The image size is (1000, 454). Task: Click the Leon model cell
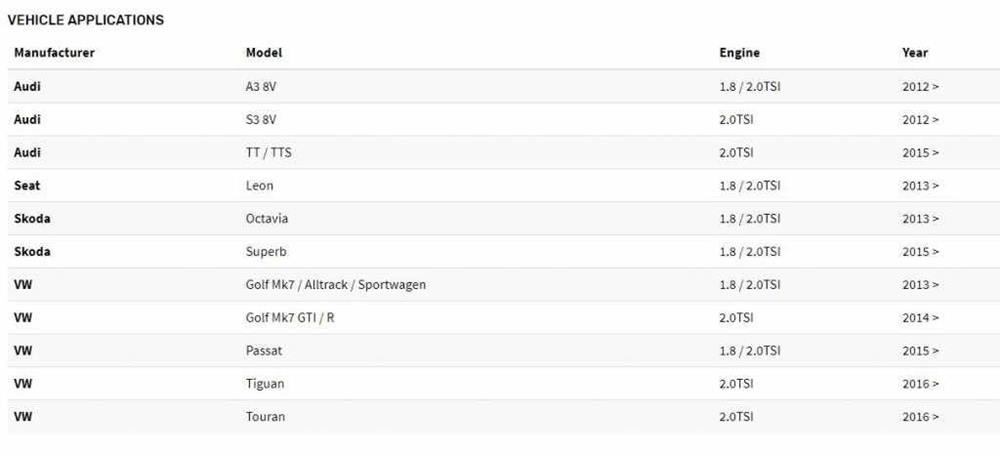click(x=259, y=186)
